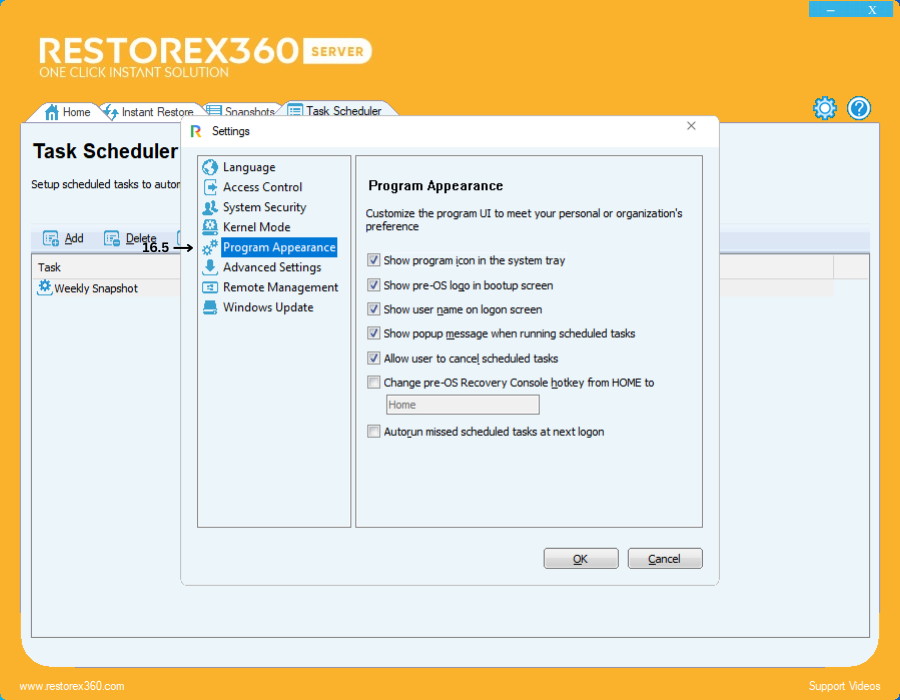Click Cancel in Settings dialog
The width and height of the screenshot is (900, 700).
[x=665, y=558]
